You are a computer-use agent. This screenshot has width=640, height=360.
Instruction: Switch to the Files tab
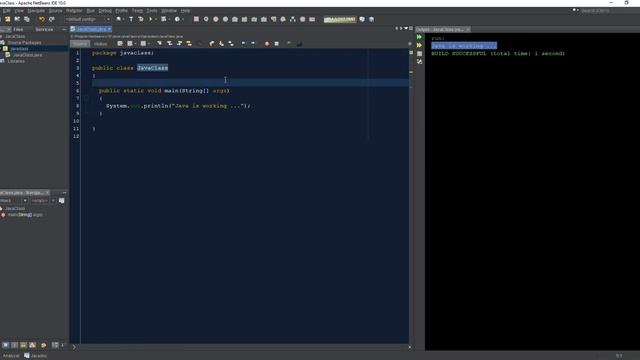click(18, 29)
